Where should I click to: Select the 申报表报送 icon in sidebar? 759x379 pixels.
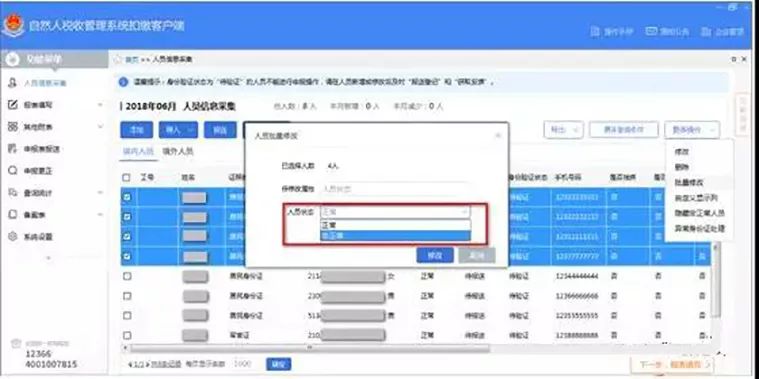(x=13, y=149)
